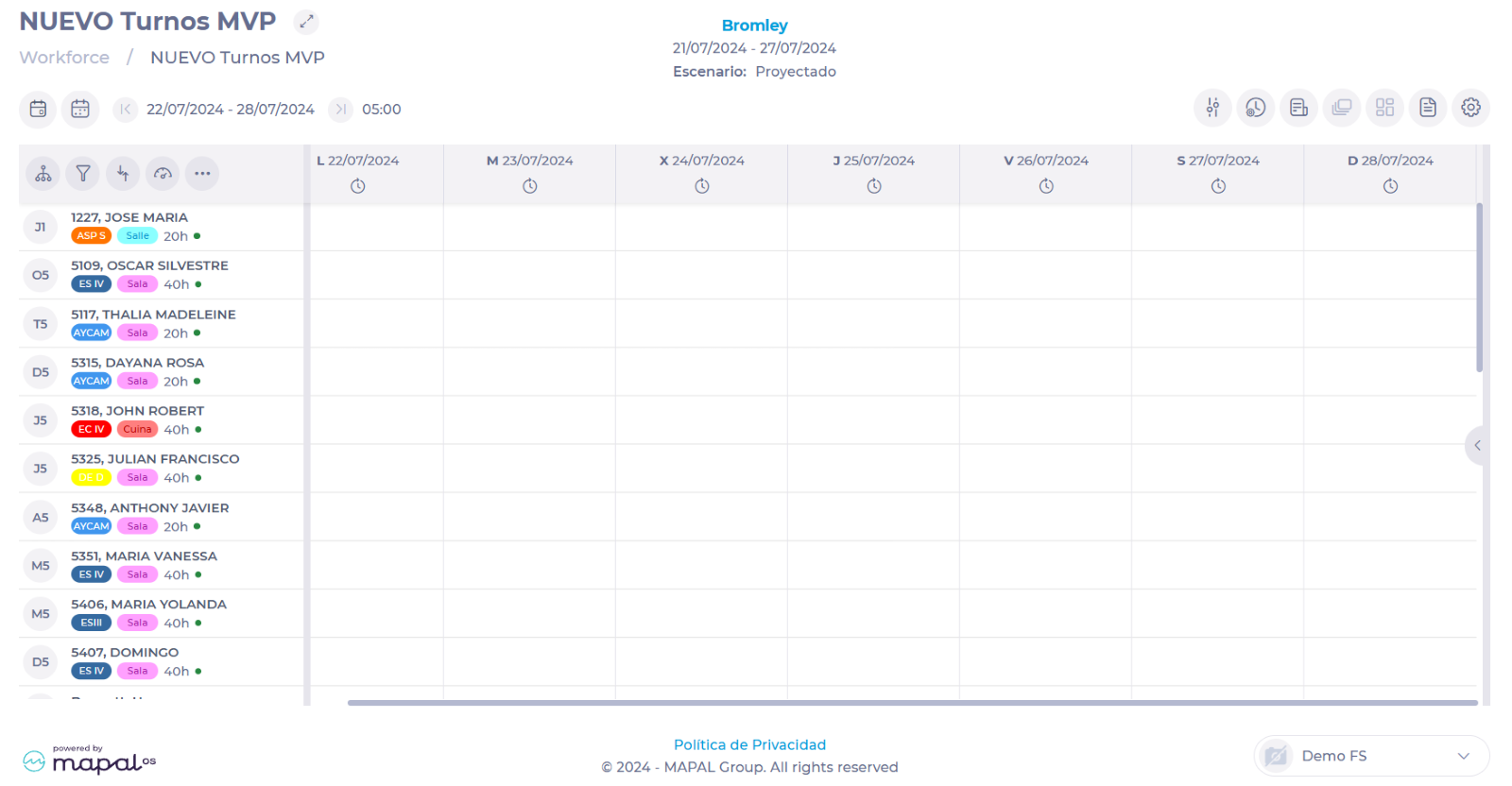Click the horizontal scrollbar below the schedule
Viewport: 1512px width, 786px height.
[912, 703]
